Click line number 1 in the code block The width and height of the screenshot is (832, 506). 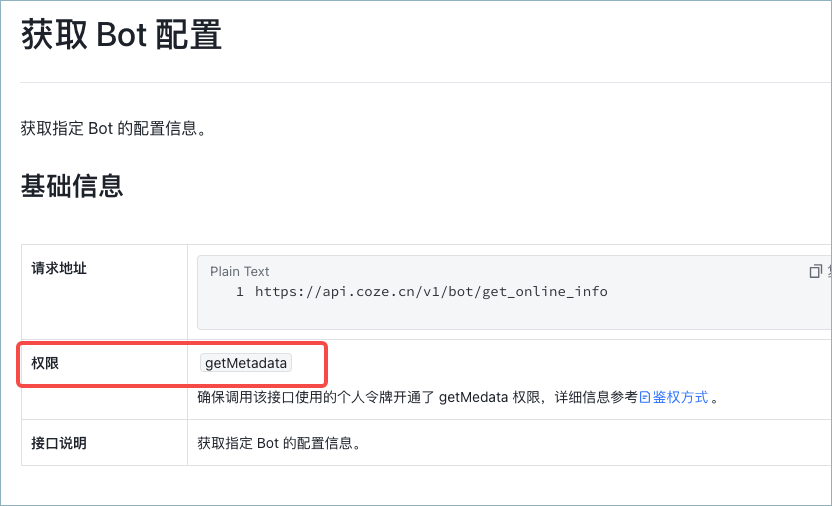coord(240,292)
